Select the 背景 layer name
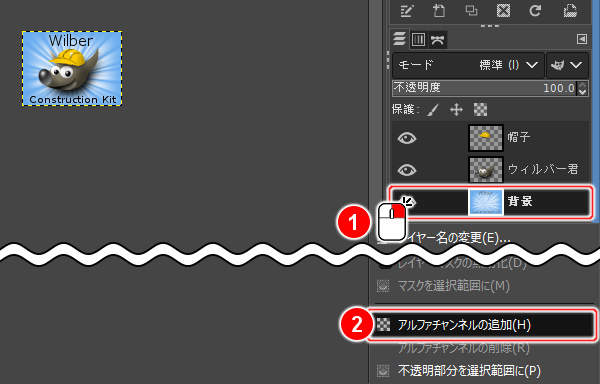 click(520, 201)
